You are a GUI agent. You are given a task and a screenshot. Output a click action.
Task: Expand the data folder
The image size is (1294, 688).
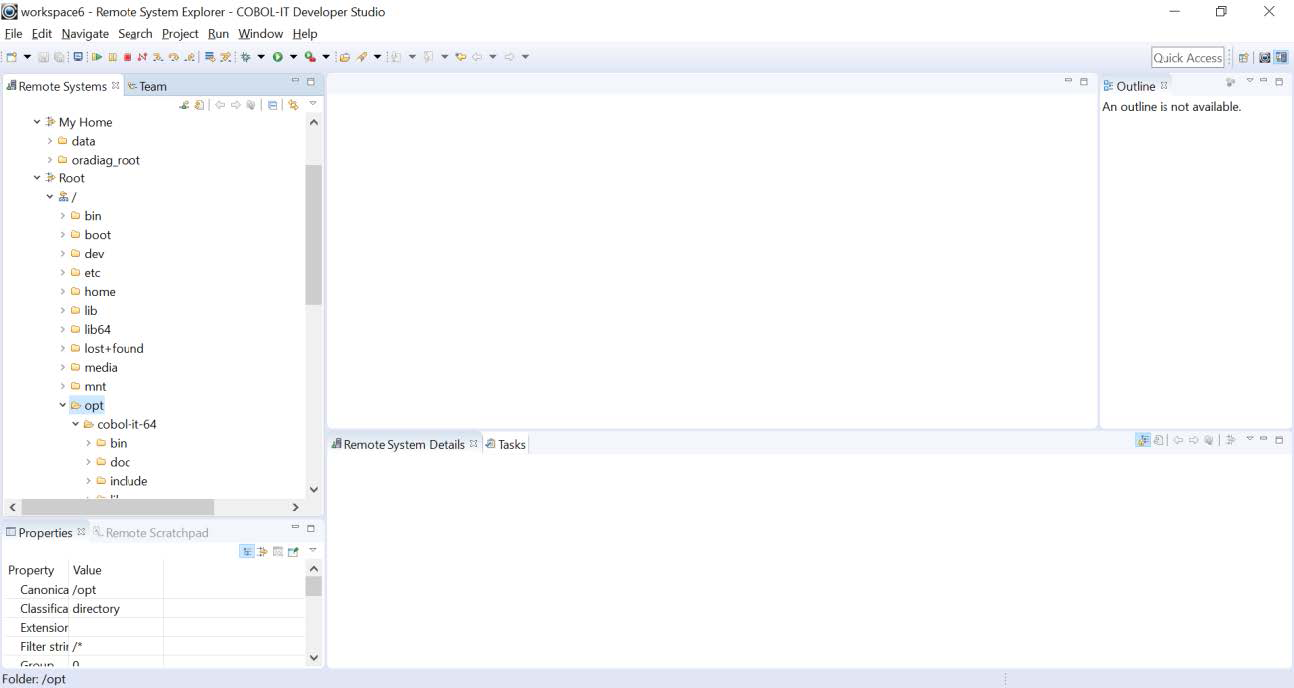50,141
